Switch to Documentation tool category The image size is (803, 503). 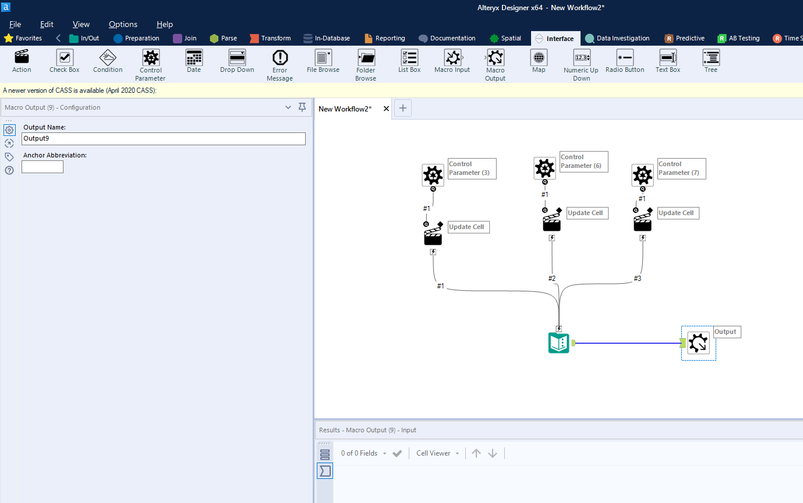[x=447, y=38]
